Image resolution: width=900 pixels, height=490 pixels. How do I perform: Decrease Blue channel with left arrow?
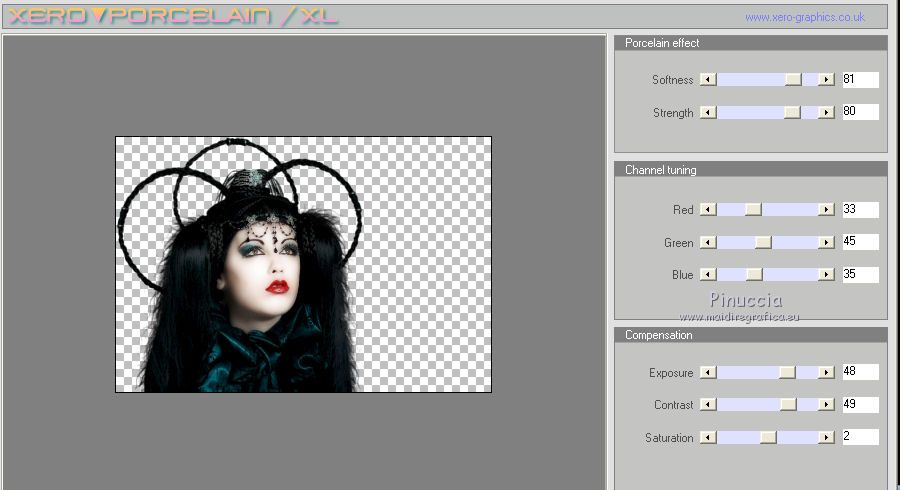coord(708,274)
